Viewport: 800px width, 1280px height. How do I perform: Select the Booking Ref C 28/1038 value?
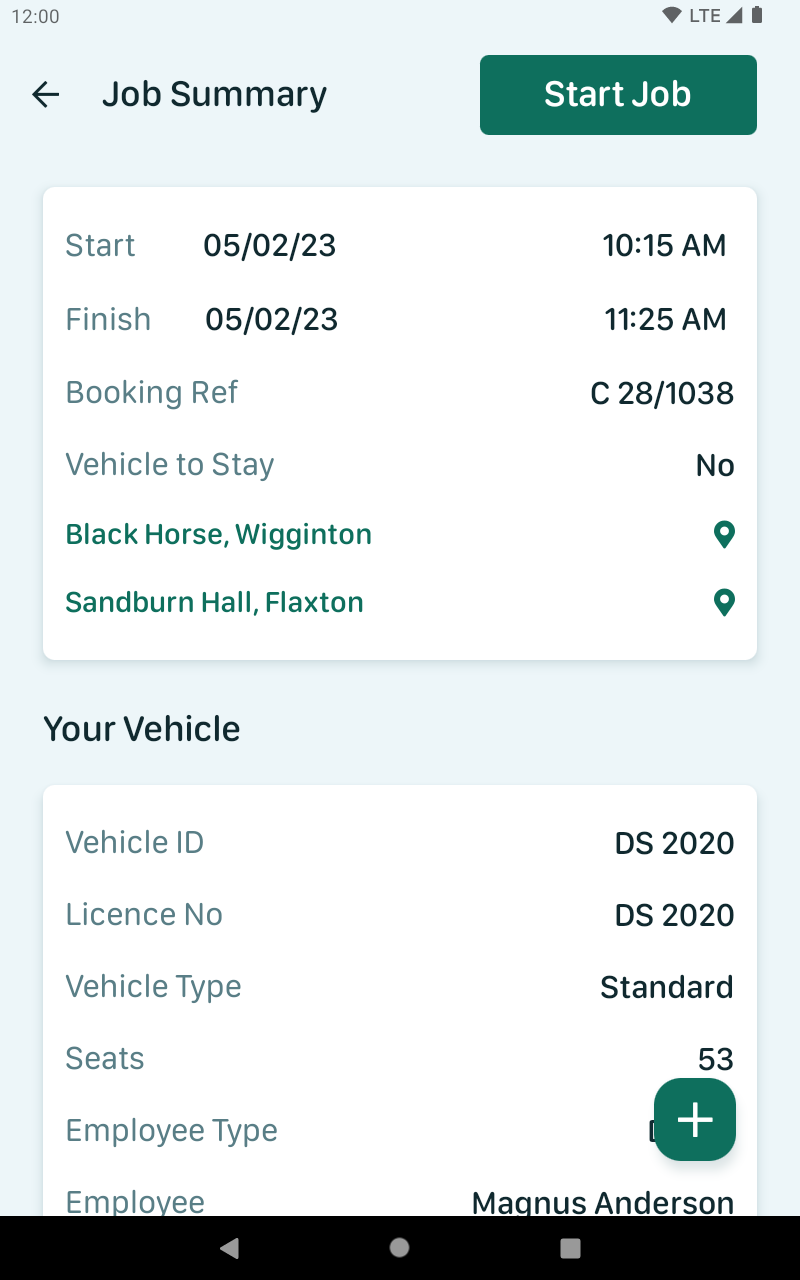662,393
